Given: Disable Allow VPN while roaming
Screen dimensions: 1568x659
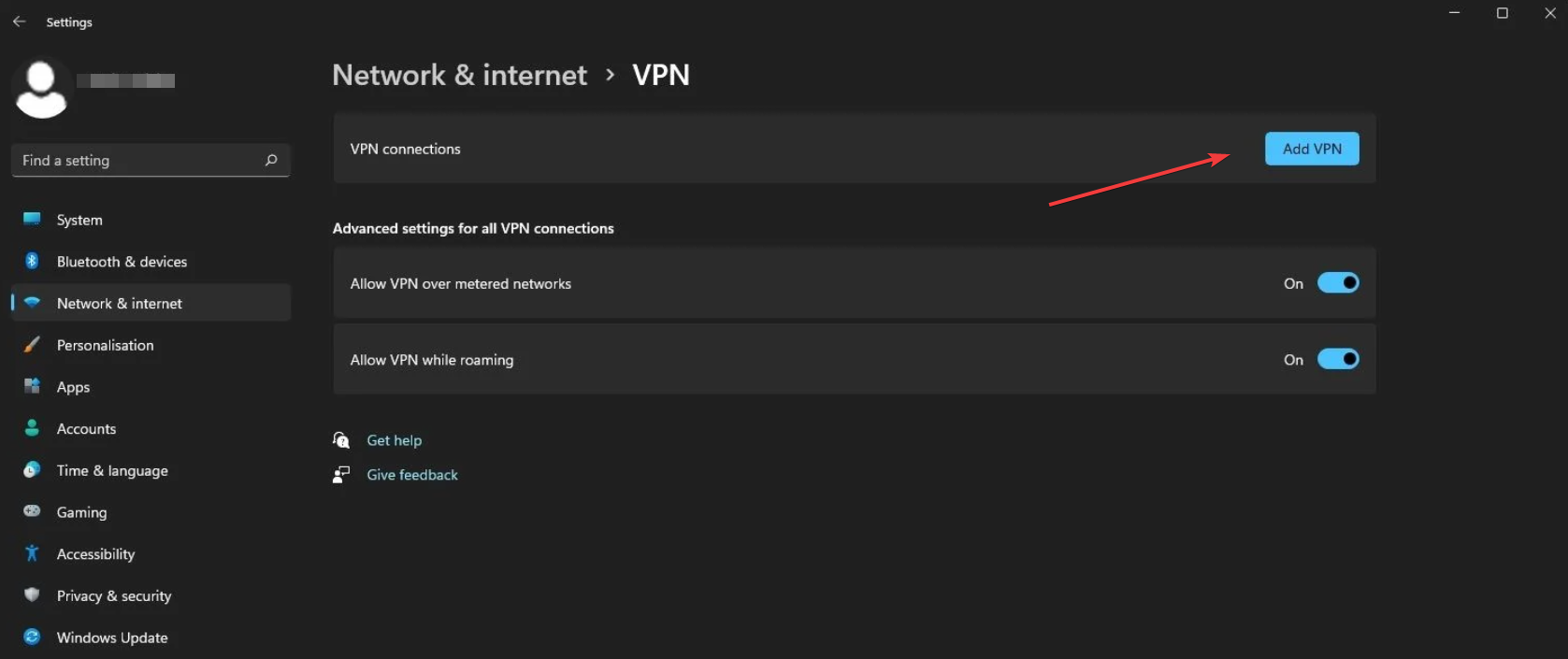Looking at the screenshot, I should click(x=1338, y=359).
